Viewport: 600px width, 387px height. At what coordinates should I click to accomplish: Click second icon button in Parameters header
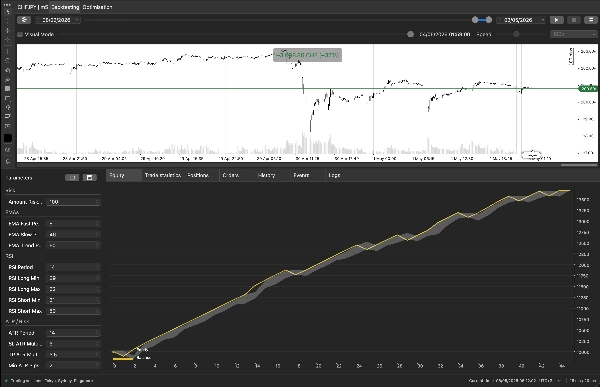click(x=90, y=178)
